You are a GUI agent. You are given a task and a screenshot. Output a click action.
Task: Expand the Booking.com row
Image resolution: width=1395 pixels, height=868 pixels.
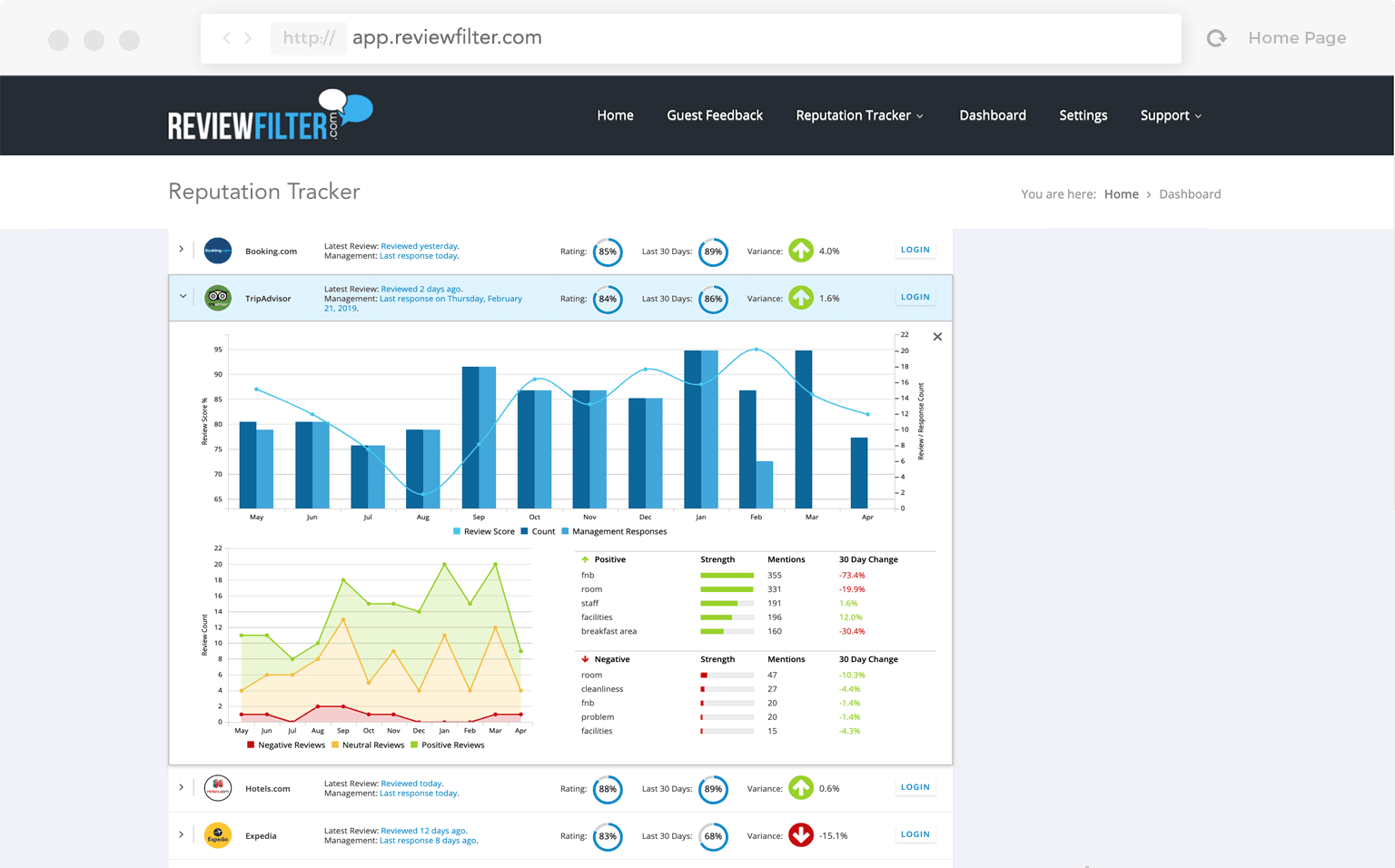coord(182,250)
